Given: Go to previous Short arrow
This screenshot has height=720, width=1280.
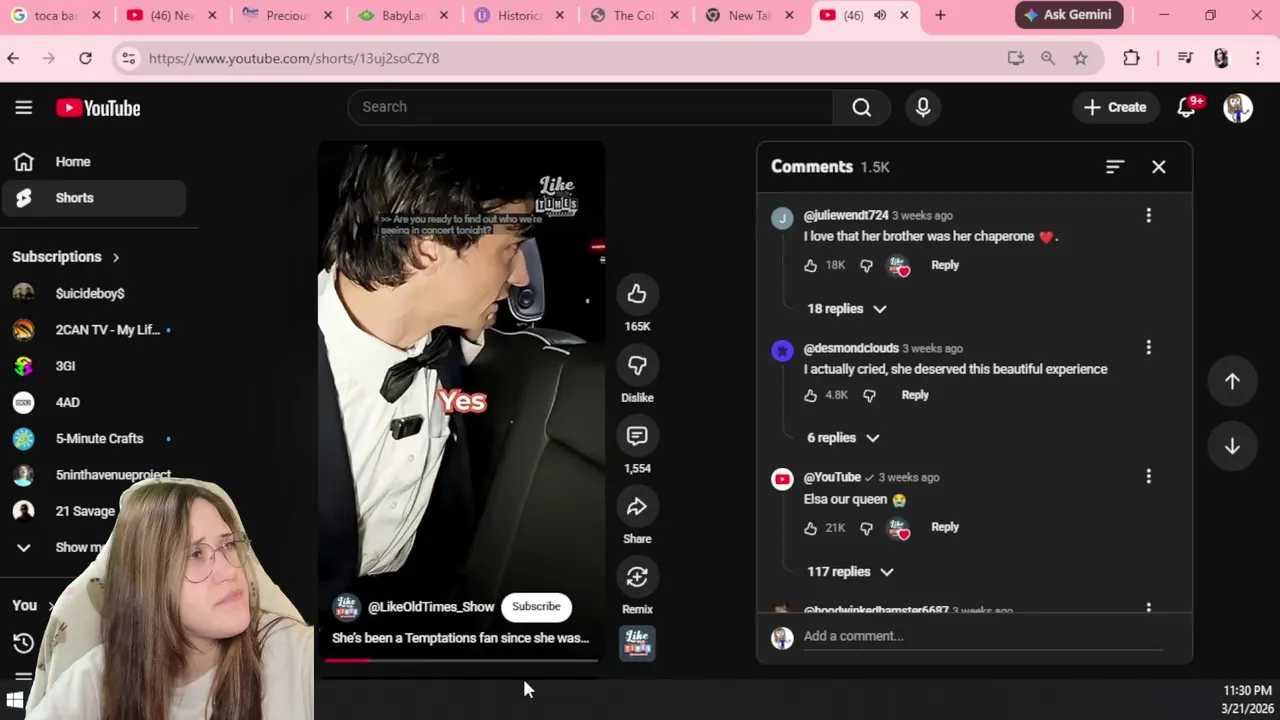Looking at the screenshot, I should click(1232, 381).
